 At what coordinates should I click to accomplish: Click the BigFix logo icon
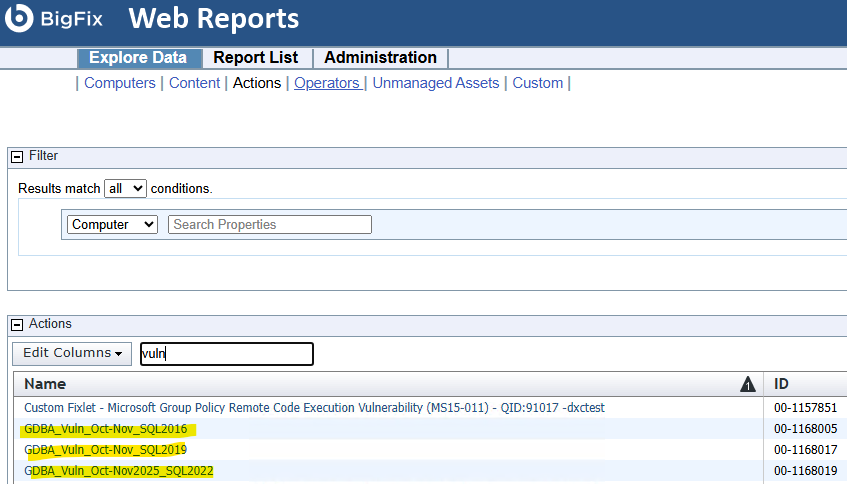point(19,18)
